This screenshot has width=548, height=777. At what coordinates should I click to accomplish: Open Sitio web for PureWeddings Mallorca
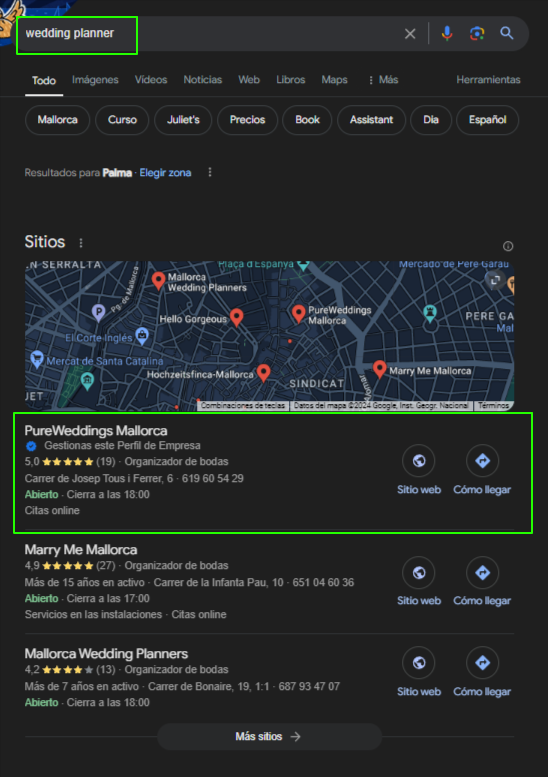(419, 470)
